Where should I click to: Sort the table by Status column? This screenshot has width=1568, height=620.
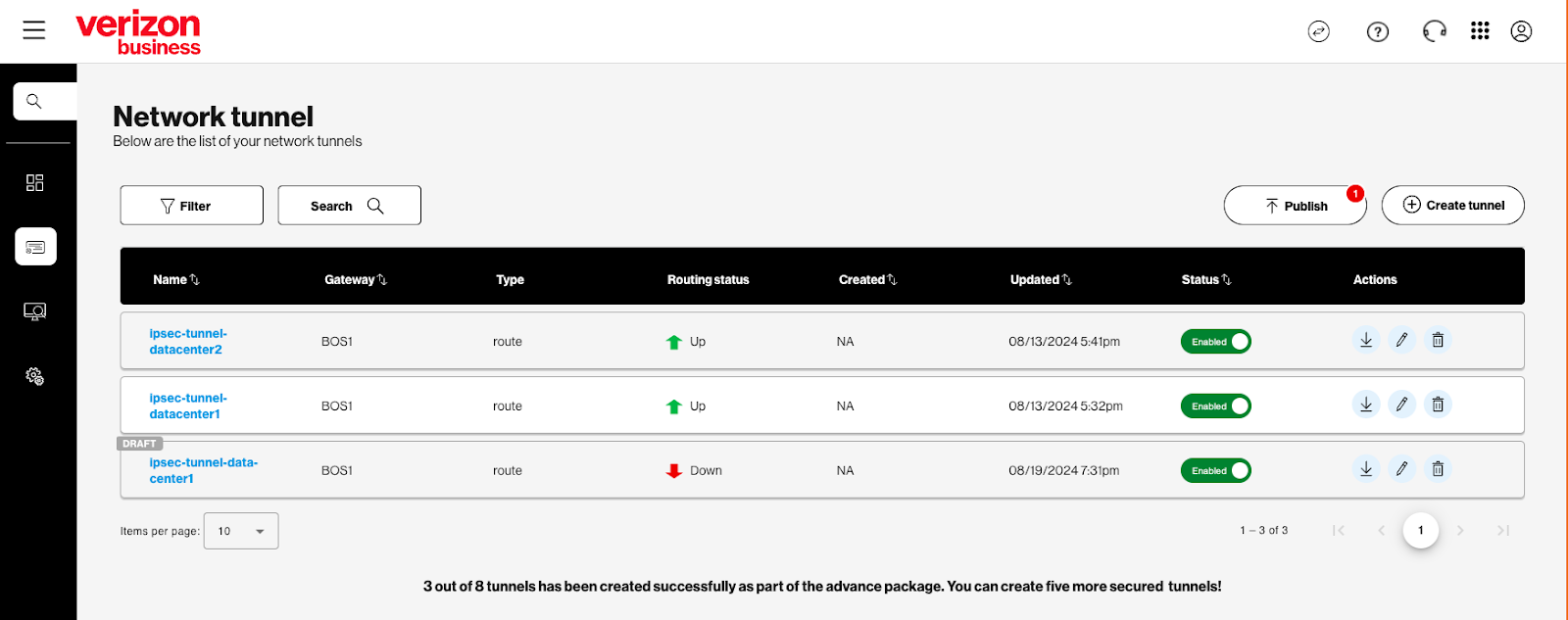click(x=1206, y=280)
